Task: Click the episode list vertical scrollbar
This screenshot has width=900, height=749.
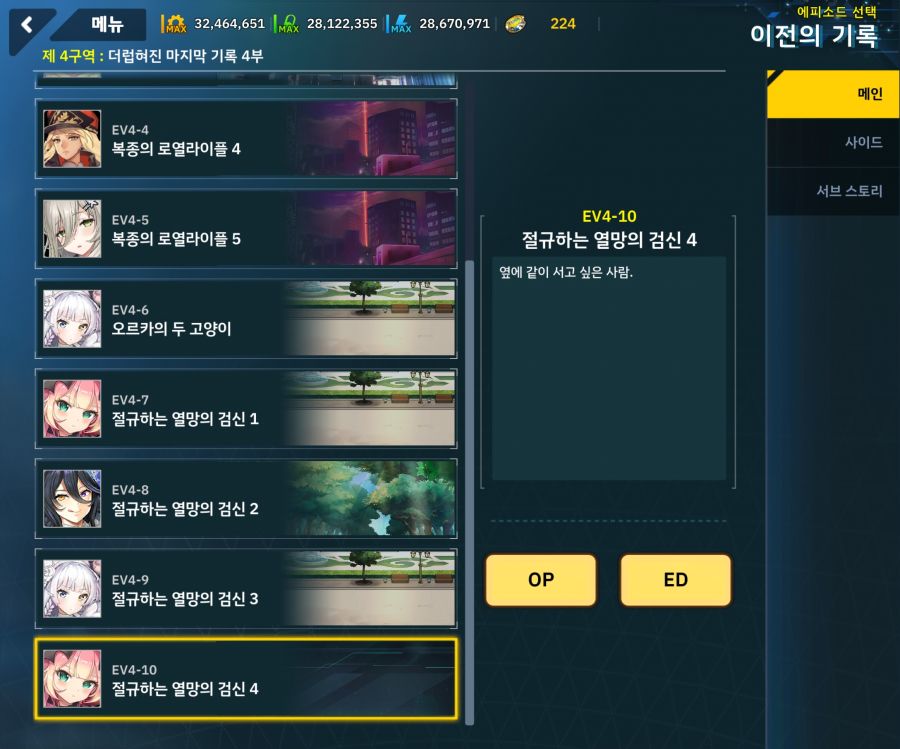Action: 469,492
